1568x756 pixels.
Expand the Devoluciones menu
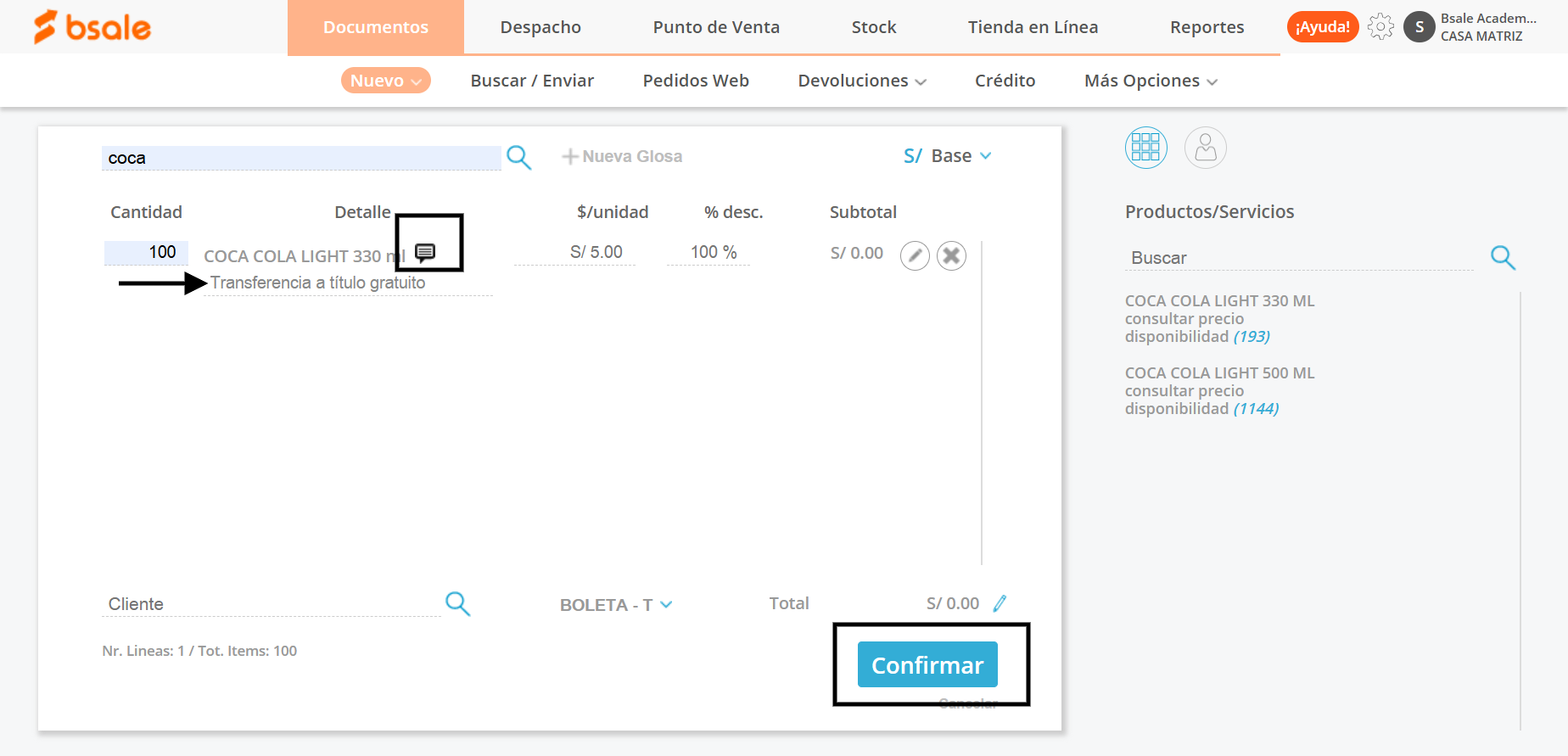[x=862, y=81]
